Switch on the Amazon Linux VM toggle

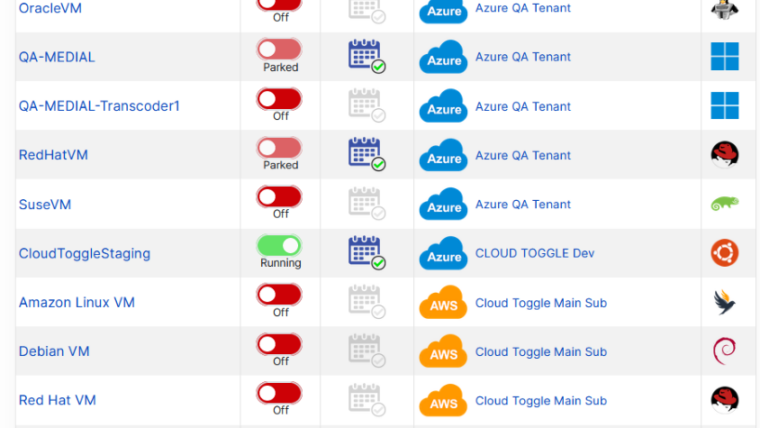(x=280, y=294)
